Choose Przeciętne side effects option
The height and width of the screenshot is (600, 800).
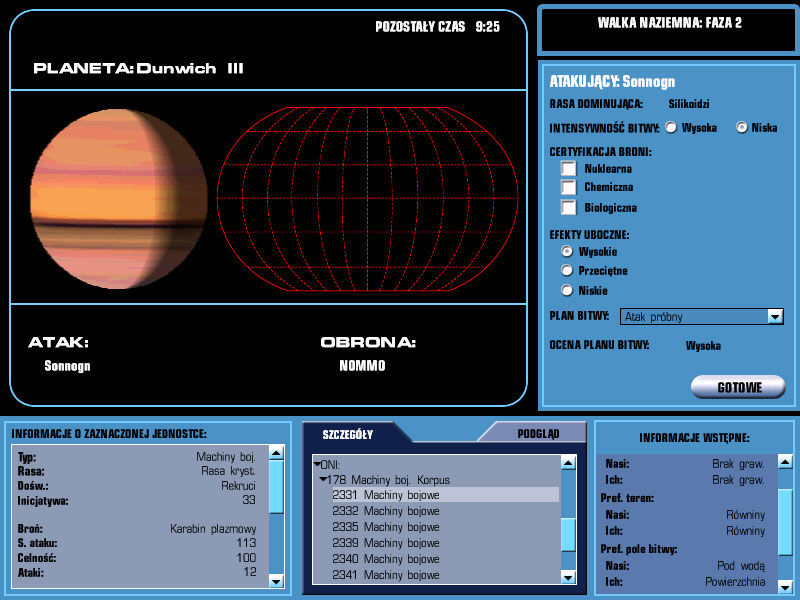(566, 270)
